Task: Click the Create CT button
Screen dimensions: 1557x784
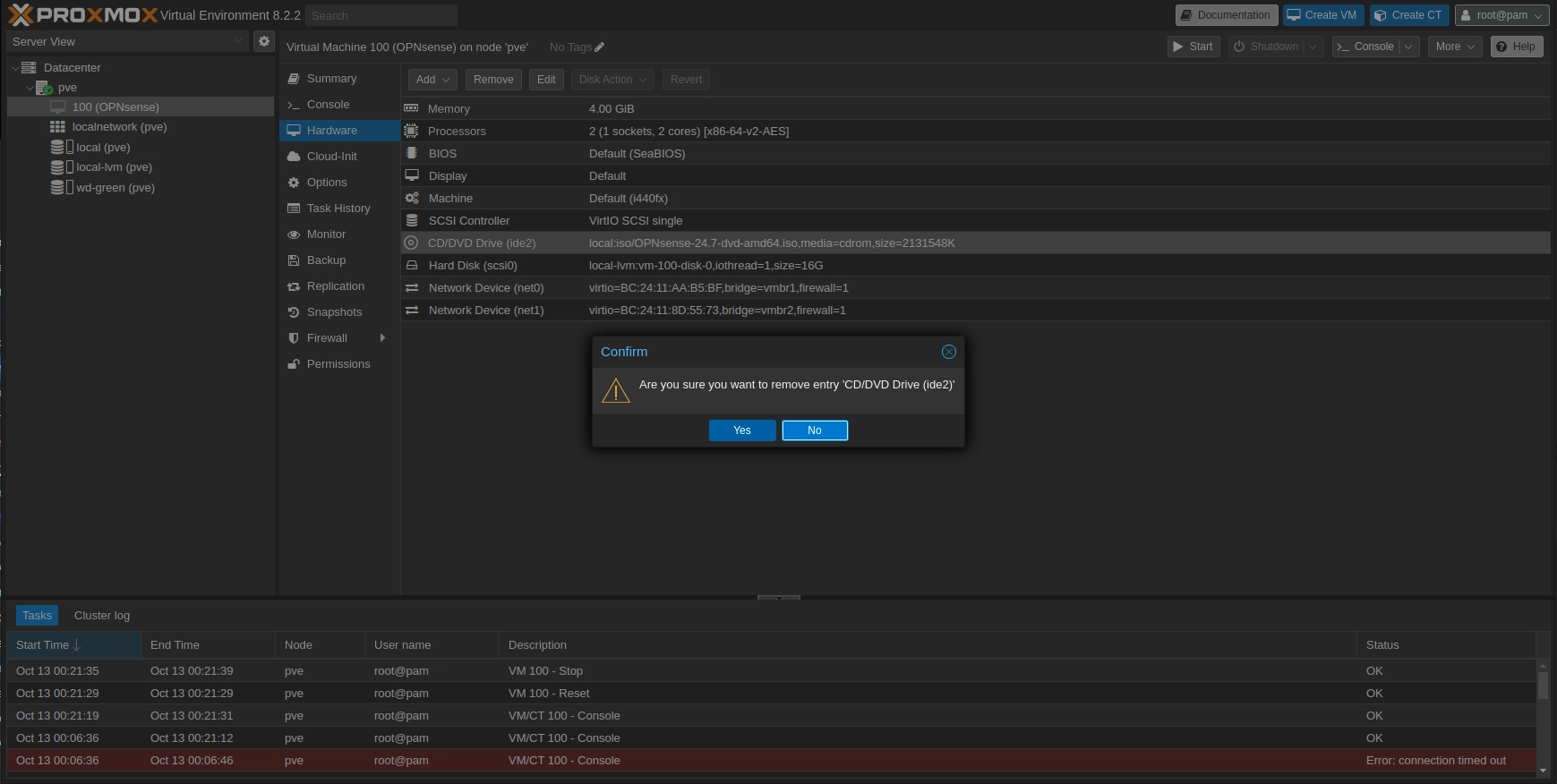Action: coord(1408,15)
